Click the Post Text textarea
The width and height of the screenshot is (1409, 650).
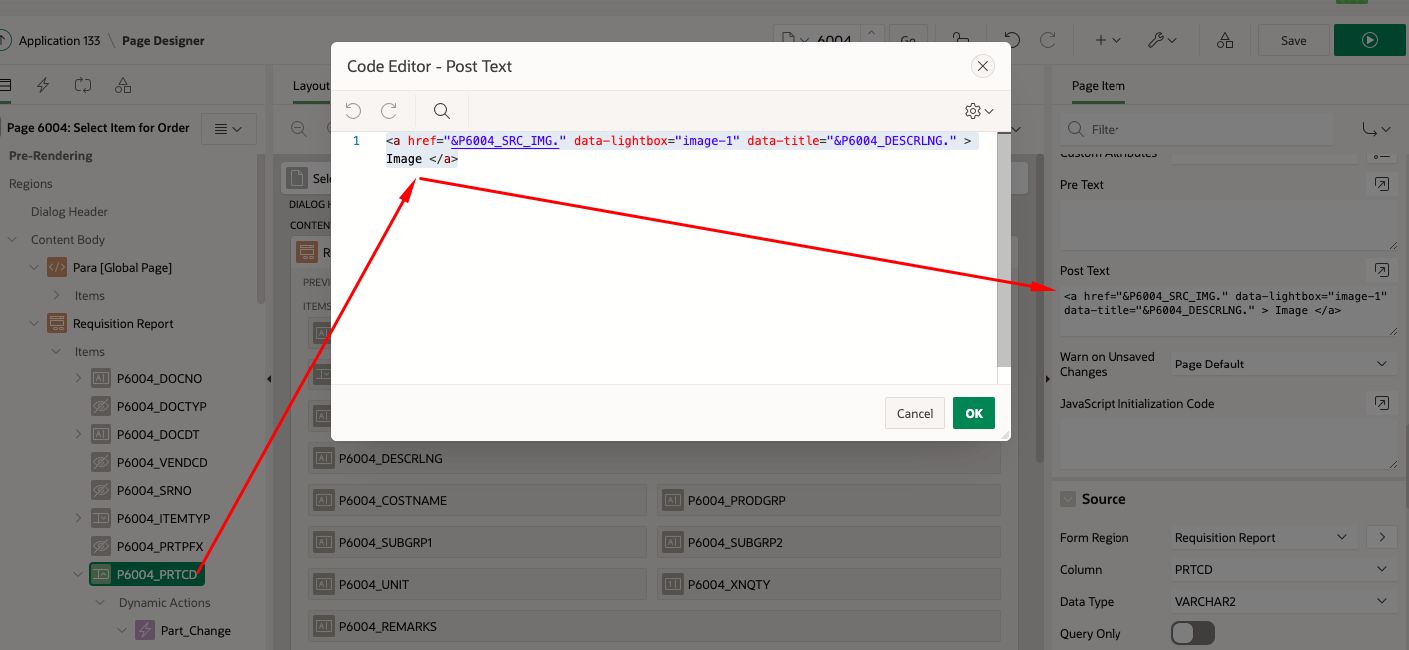[x=1228, y=310]
